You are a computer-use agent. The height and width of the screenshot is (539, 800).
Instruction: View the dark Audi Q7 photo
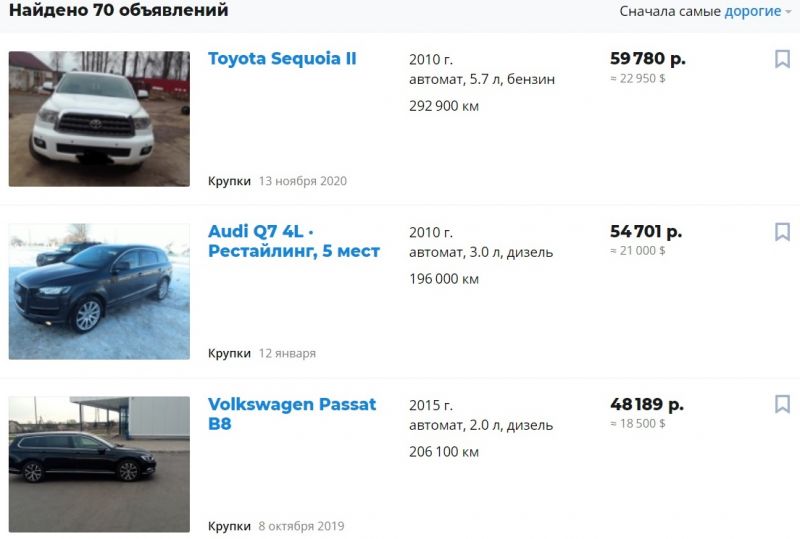point(99,291)
